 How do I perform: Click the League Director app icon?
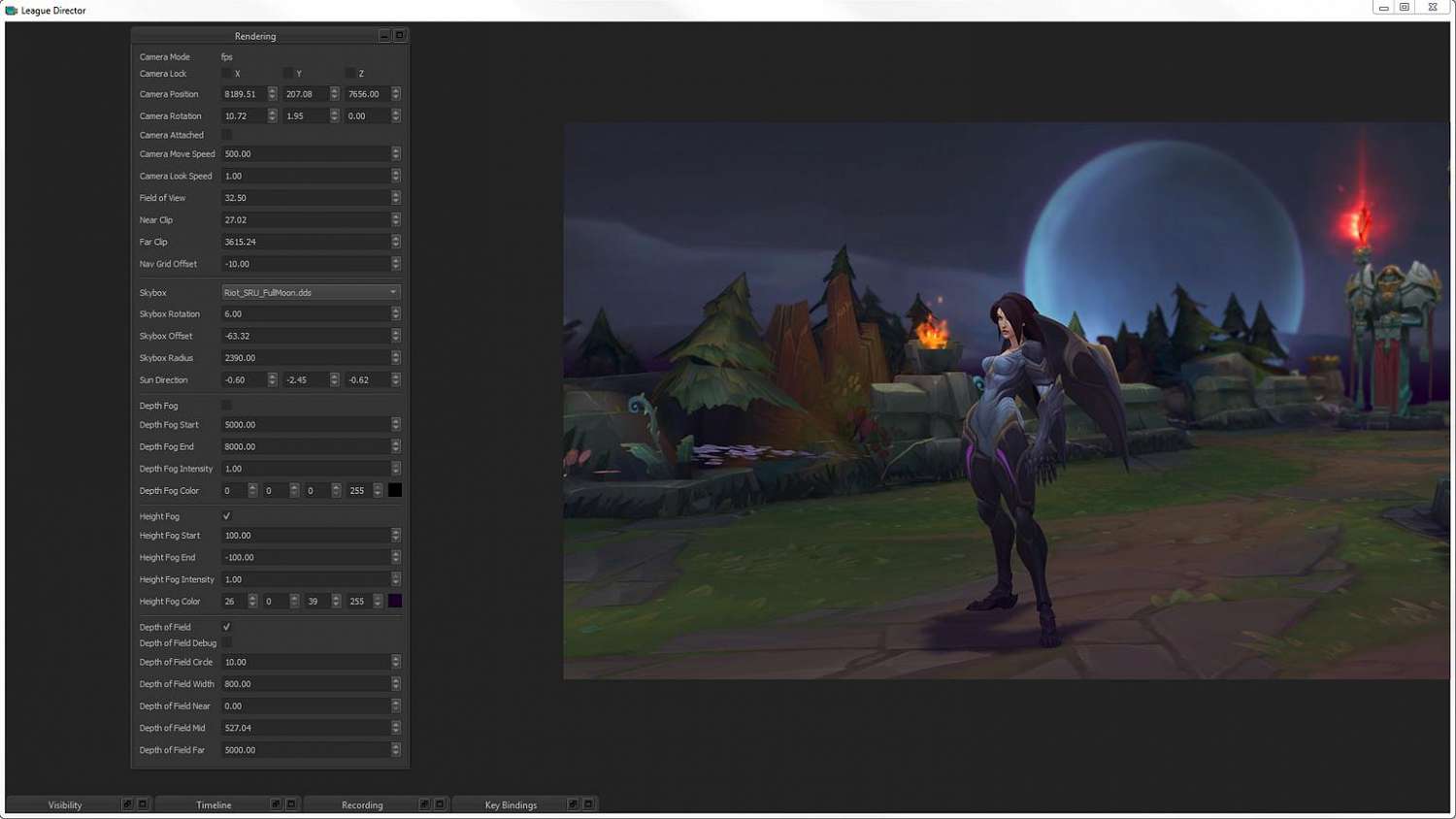point(12,11)
